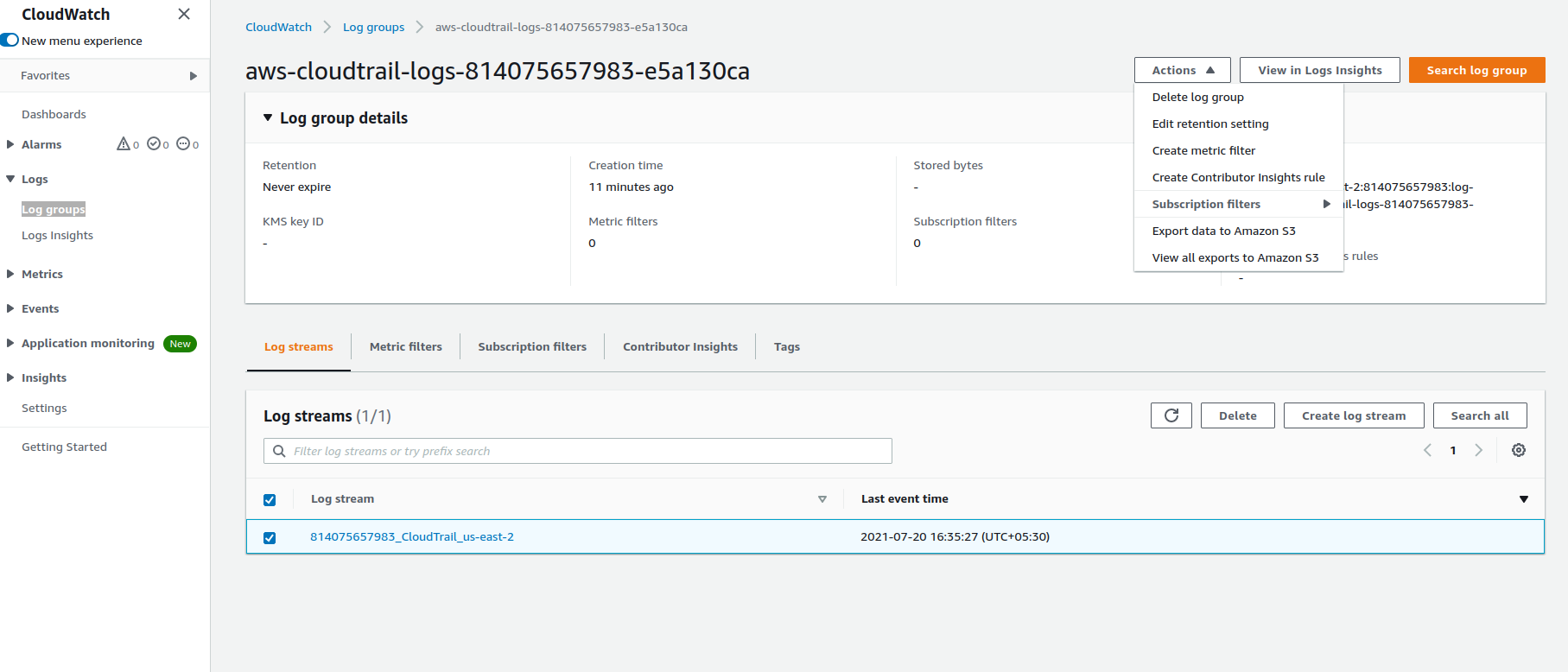
Task: Open Dashboards in the sidebar
Action: (x=54, y=114)
